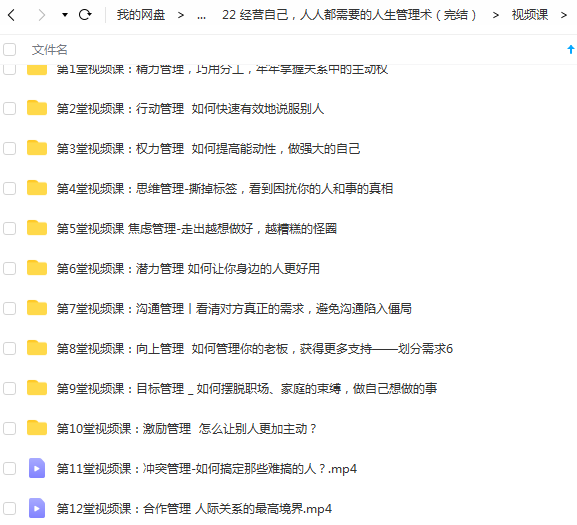Toggle the select-all checkbox beside 文件名
The height and width of the screenshot is (525, 577).
(x=10, y=49)
